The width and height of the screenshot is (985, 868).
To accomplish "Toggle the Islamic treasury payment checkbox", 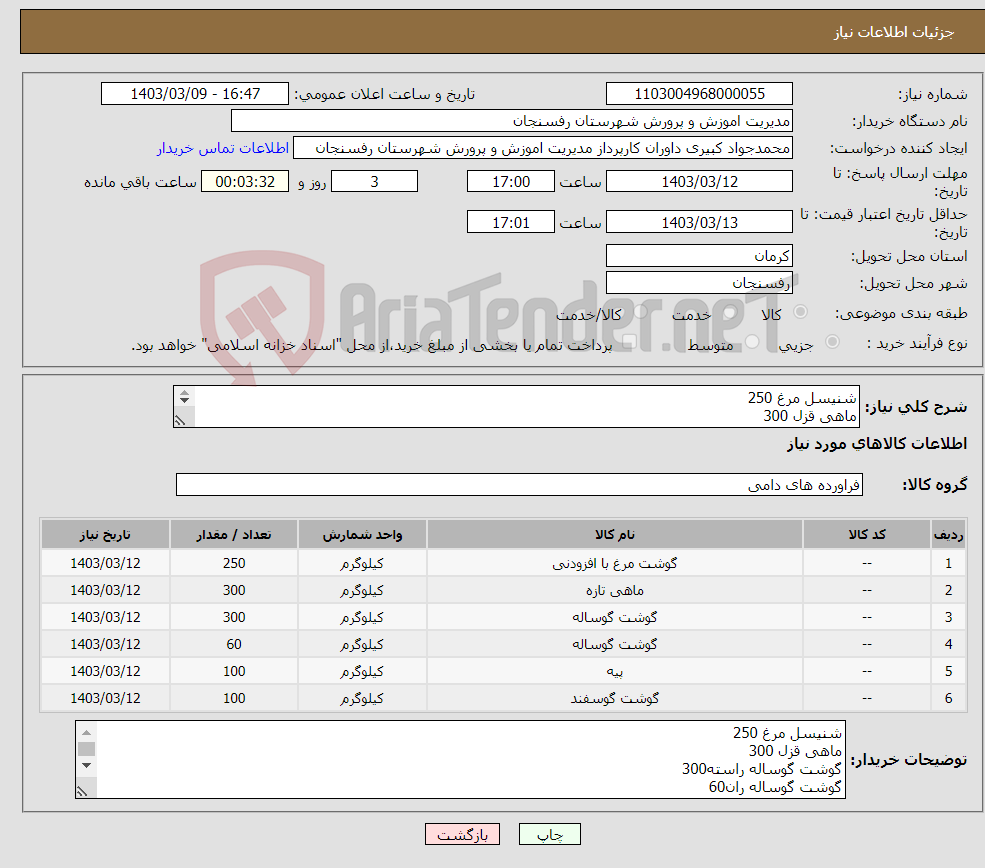I will coord(629,342).
